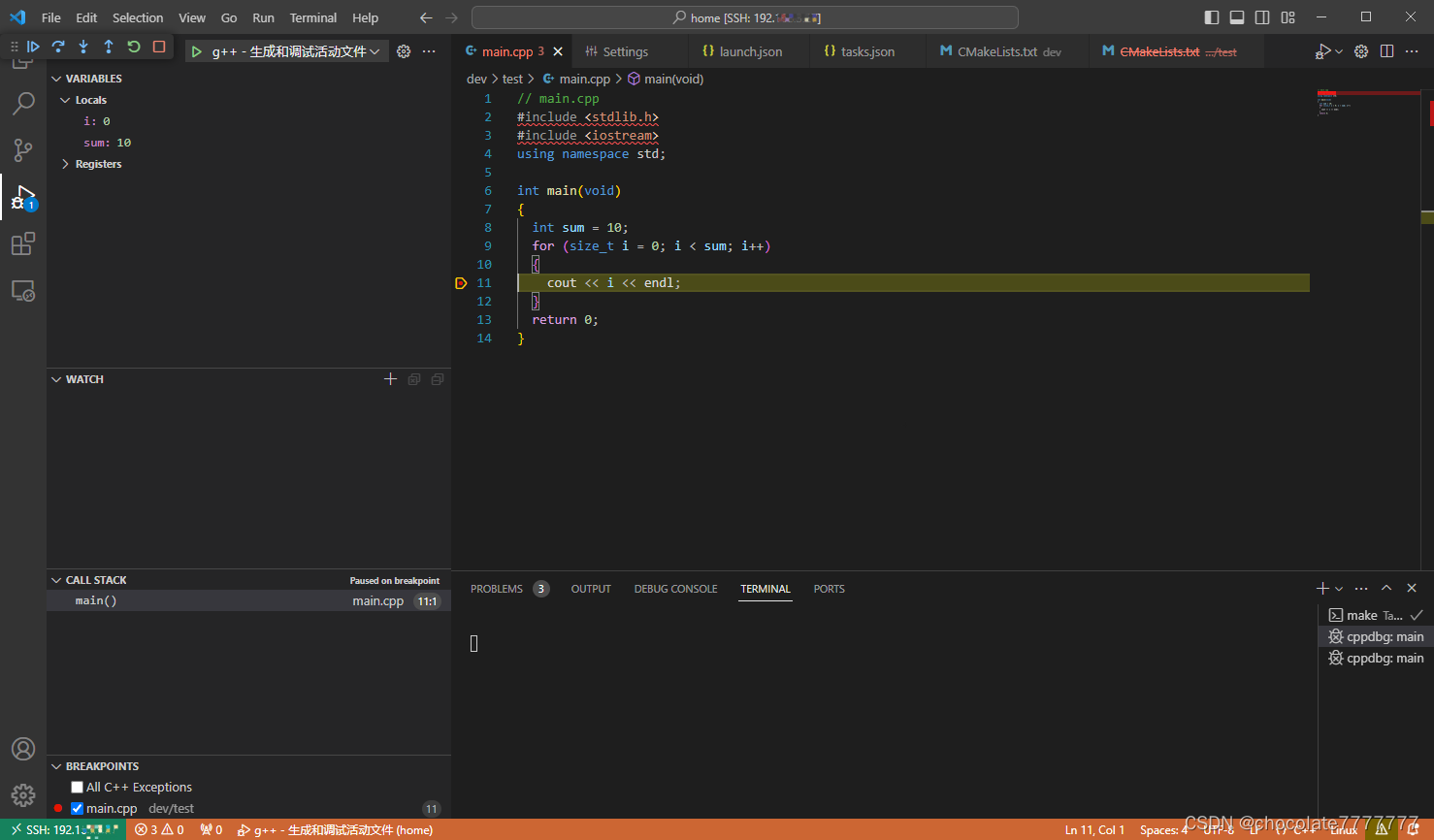Viewport: 1434px width, 840px height.
Task: Enable the All C++ Exceptions checkbox
Action: [x=77, y=787]
